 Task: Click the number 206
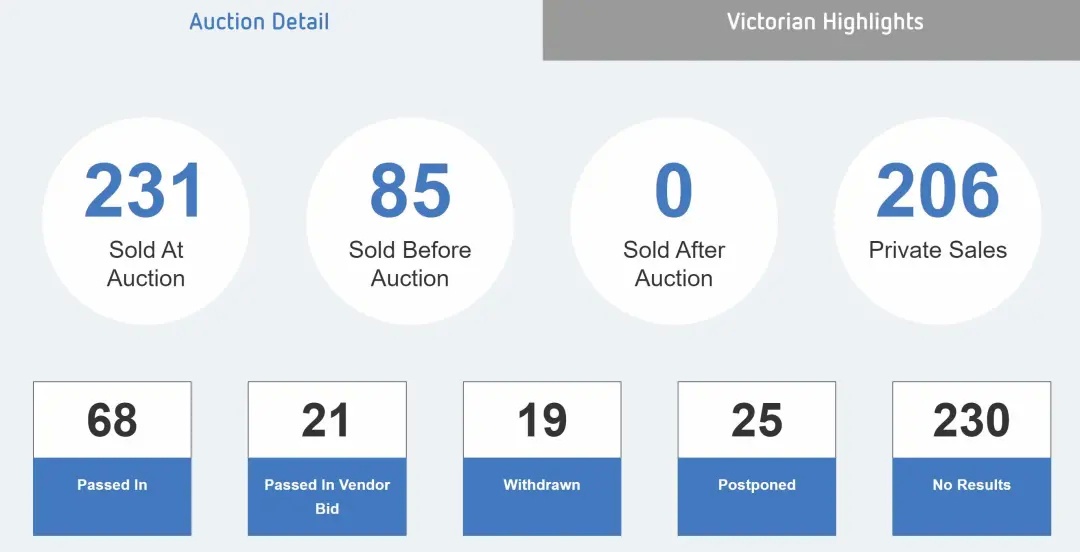pyautogui.click(x=937, y=190)
